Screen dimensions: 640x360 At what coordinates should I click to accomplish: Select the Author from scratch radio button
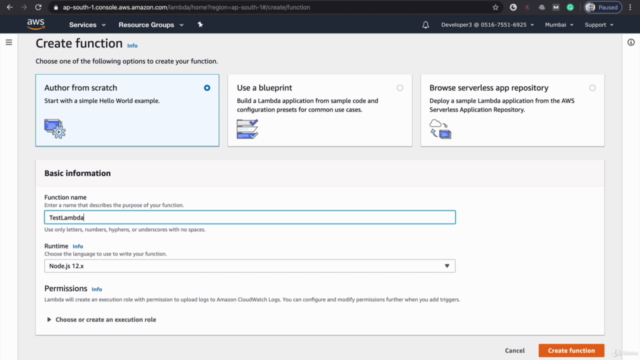pos(207,88)
